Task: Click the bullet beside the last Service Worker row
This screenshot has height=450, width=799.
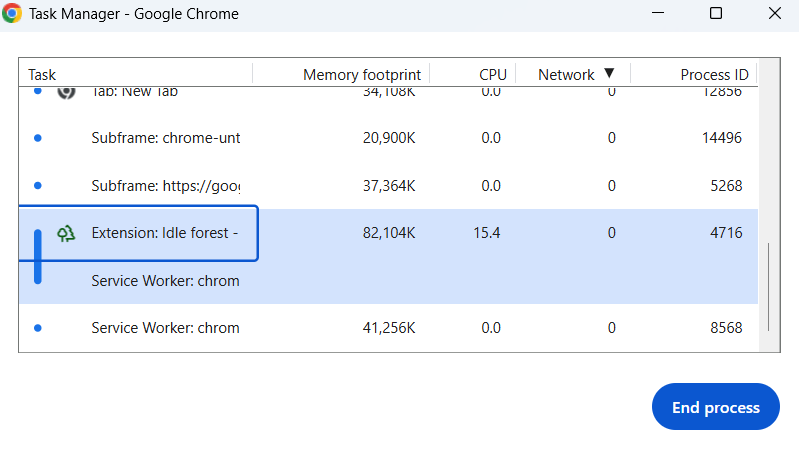Action: click(38, 327)
